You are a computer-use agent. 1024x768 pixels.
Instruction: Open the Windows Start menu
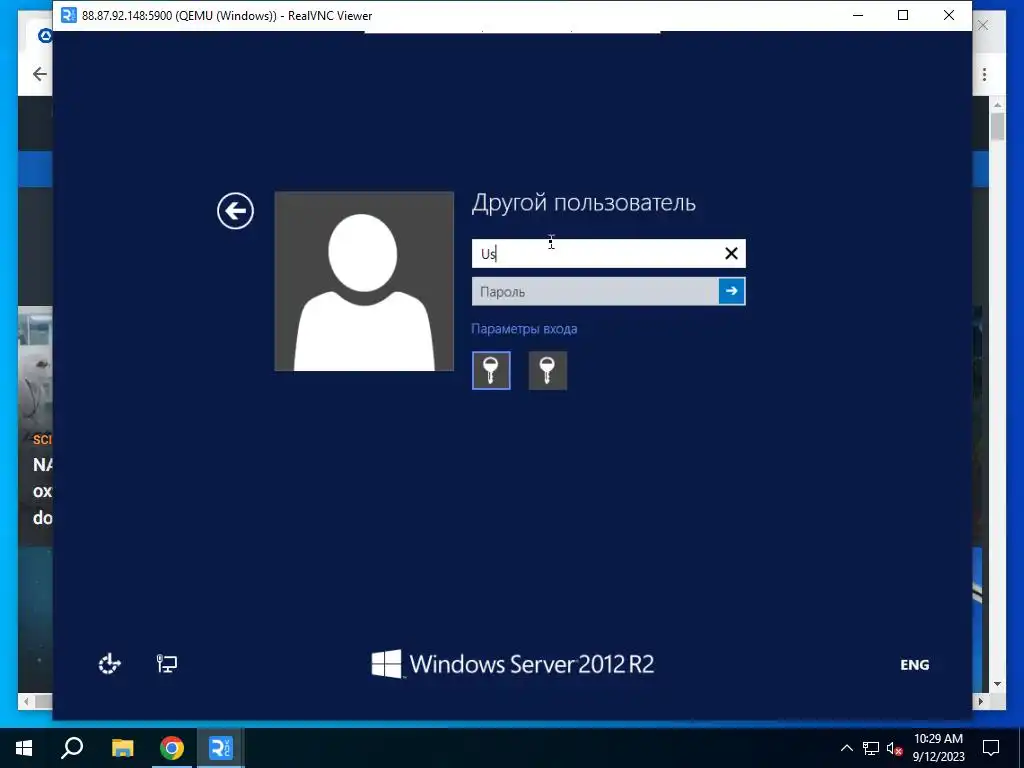24,748
